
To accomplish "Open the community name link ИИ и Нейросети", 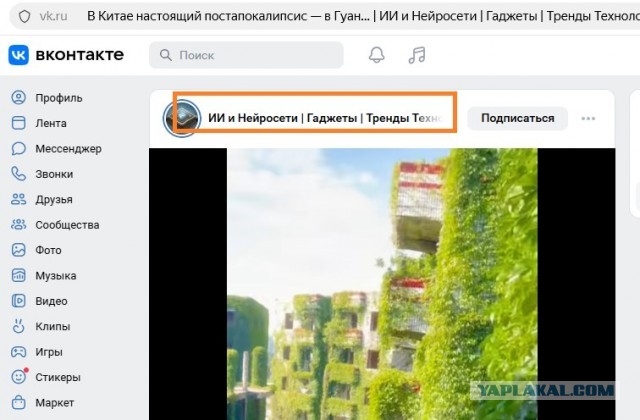I will click(325, 118).
